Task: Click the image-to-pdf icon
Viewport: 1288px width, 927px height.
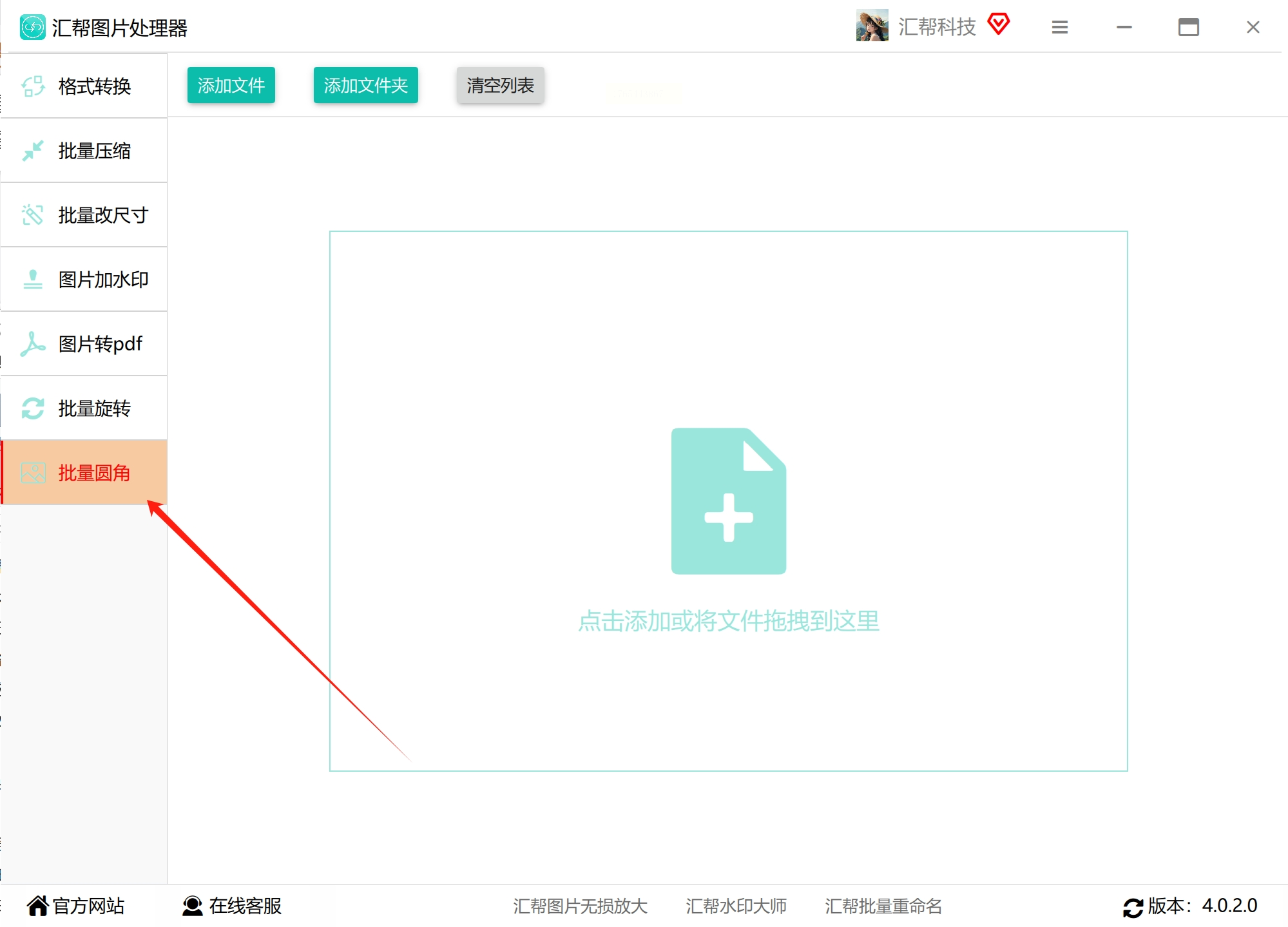Action: [x=33, y=344]
